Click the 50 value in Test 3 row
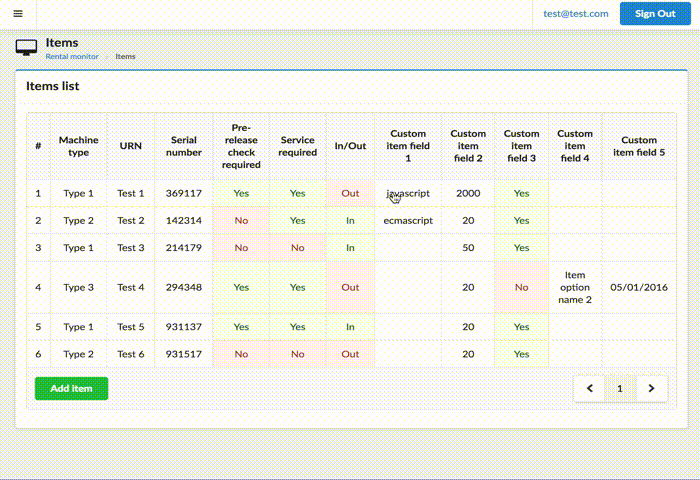This screenshot has height=480, width=700. pyautogui.click(x=468, y=248)
